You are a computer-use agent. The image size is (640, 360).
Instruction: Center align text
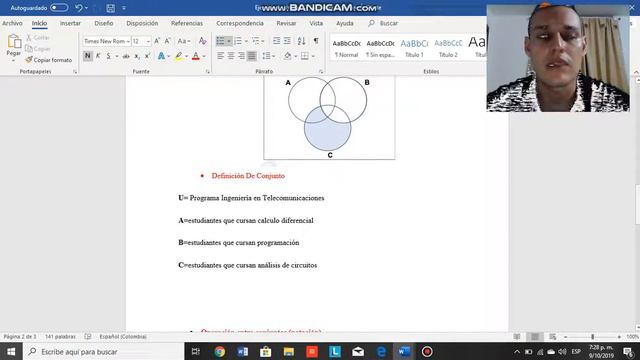(x=231, y=56)
